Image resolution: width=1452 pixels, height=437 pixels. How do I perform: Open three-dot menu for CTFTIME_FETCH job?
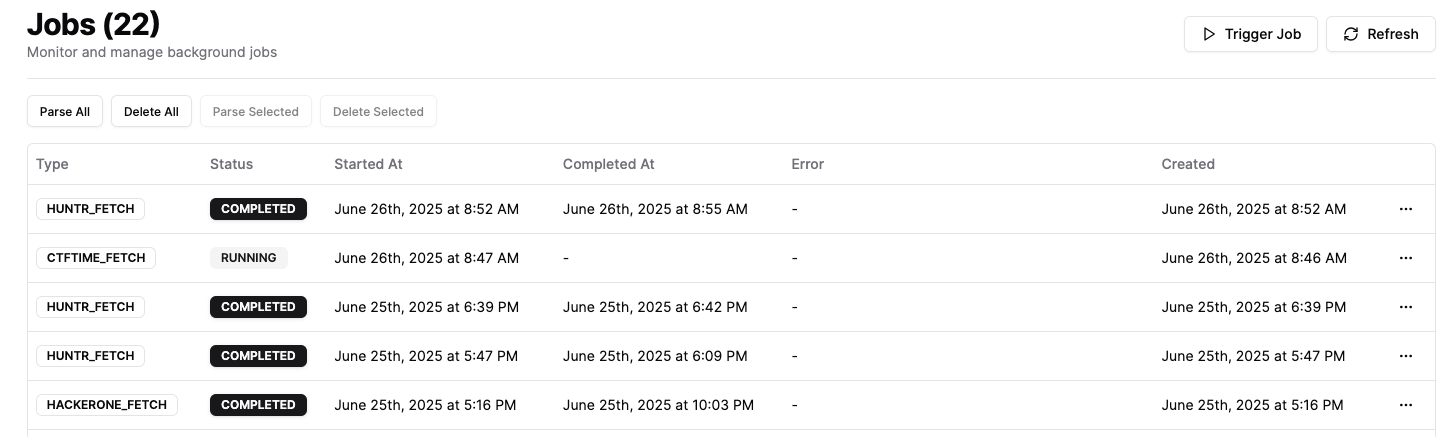[x=1406, y=258]
